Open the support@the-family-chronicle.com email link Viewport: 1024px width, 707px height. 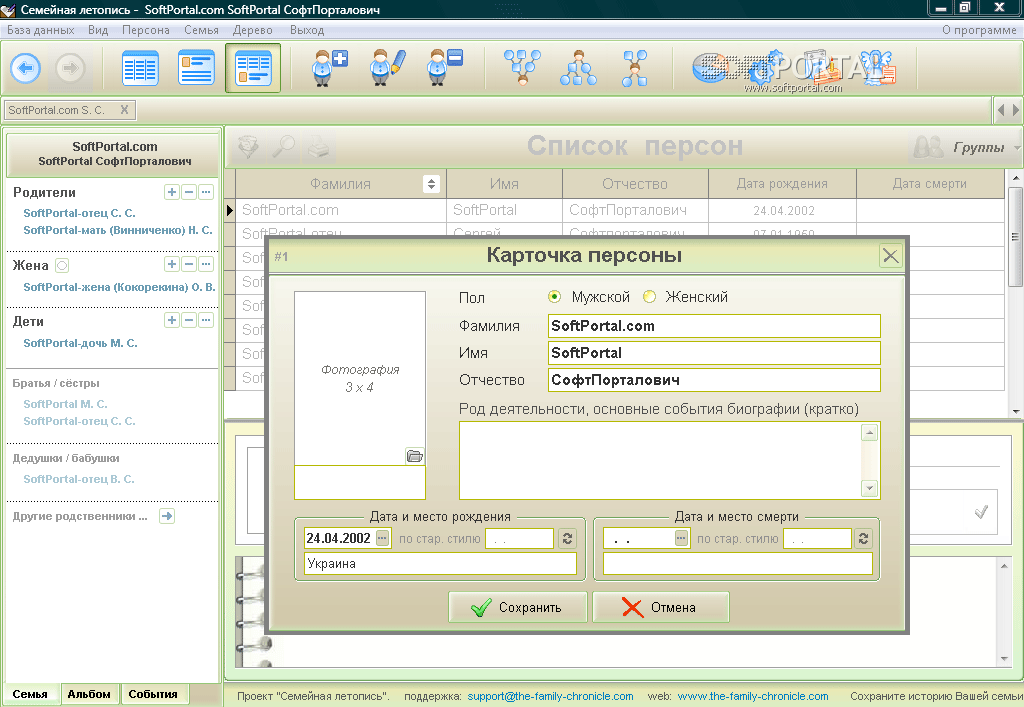tap(550, 696)
